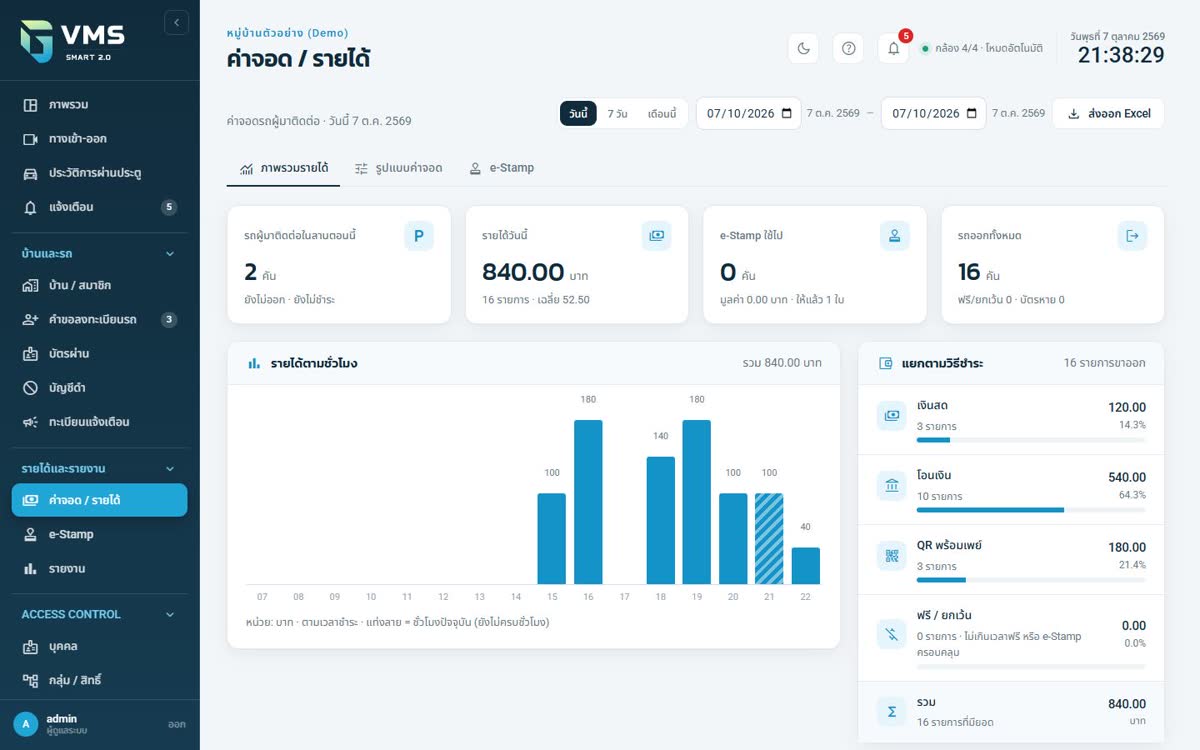Click the house icon for บ้าน / สมาชิก
Screen dimensions: 1200x750
[30, 286]
